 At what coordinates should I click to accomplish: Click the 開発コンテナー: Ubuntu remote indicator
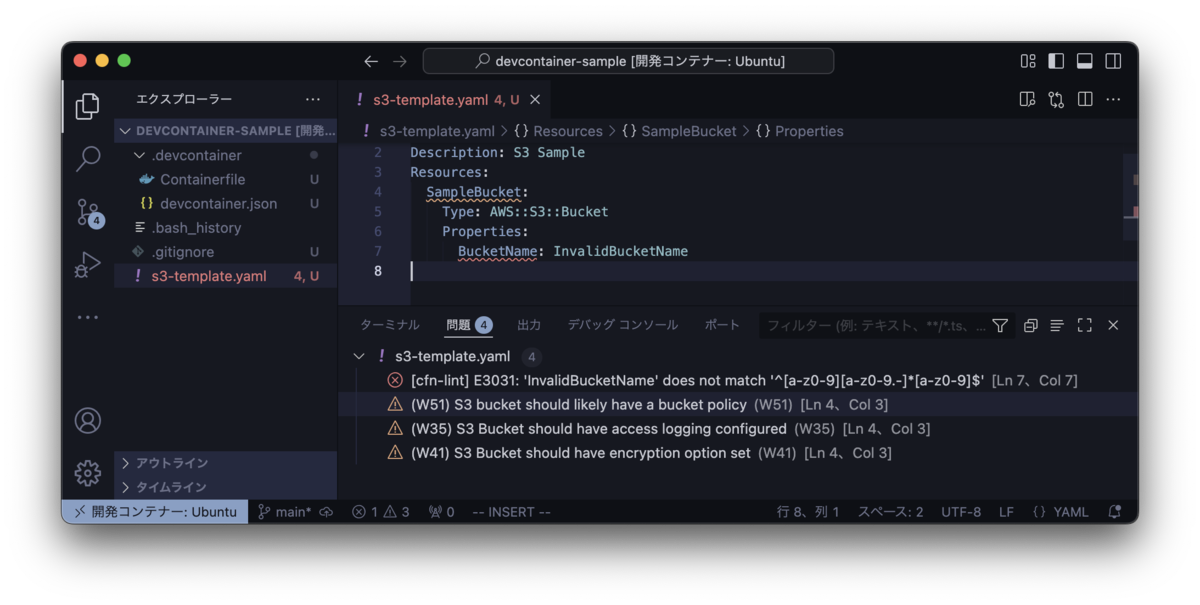[x=154, y=511]
